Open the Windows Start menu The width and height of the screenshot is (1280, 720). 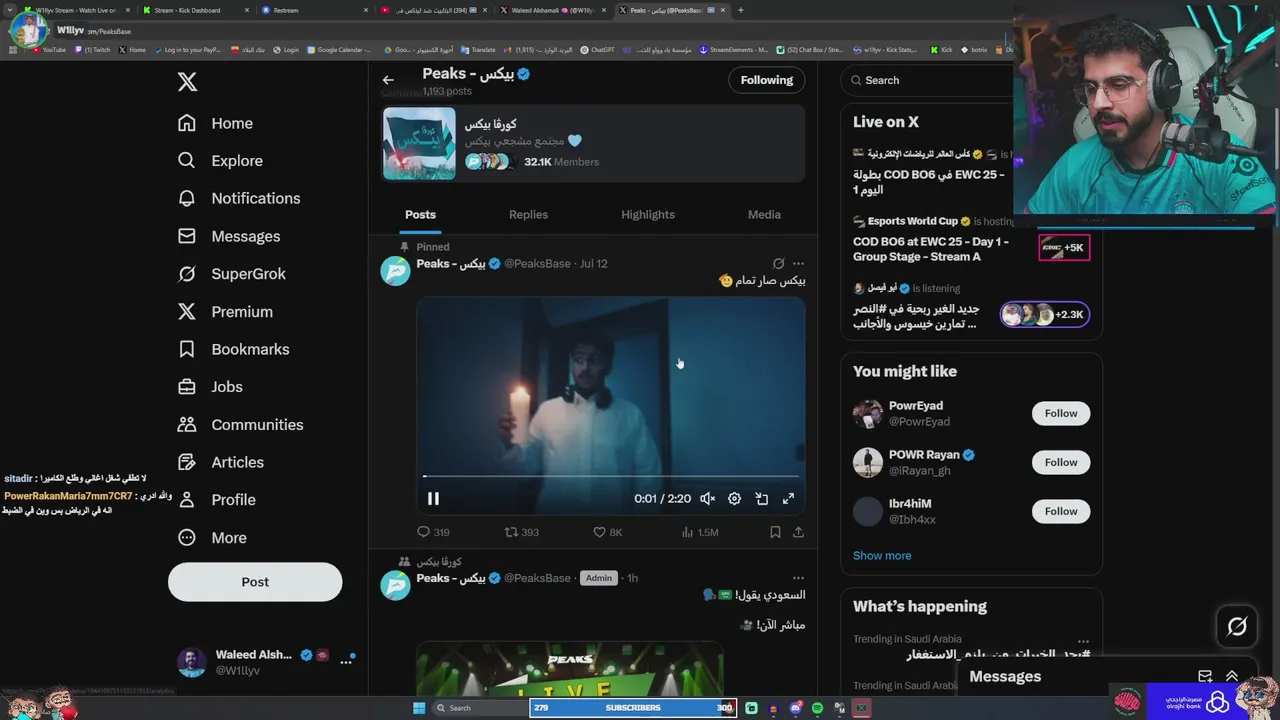point(419,708)
